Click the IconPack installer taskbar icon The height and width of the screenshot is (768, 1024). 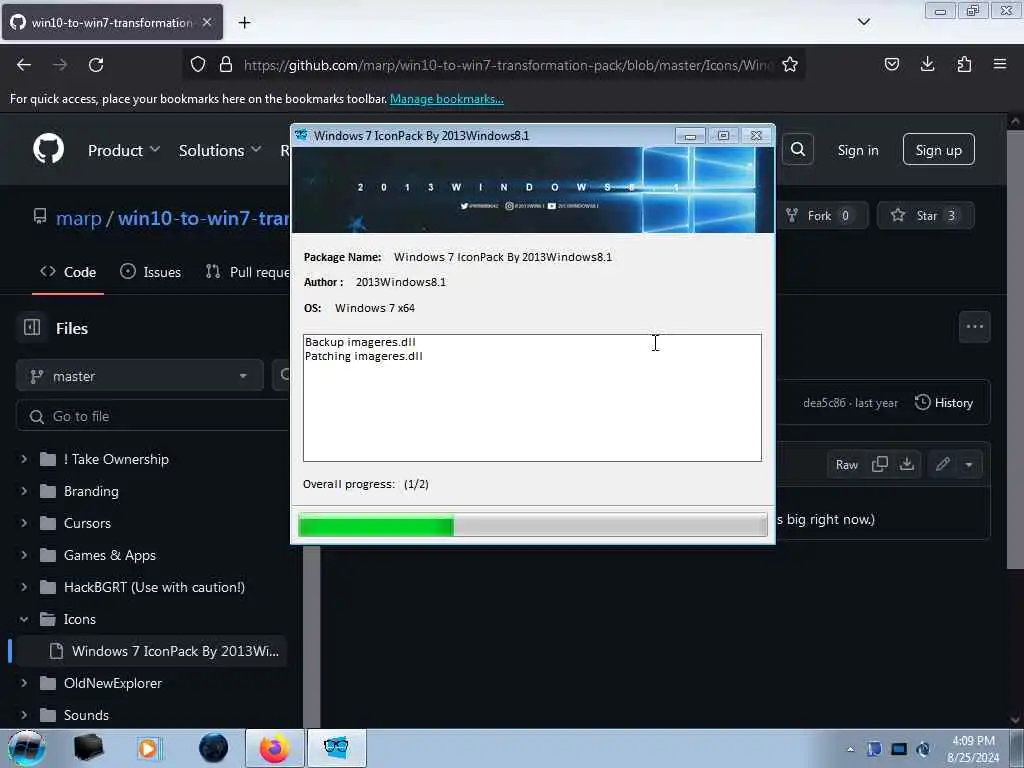point(336,748)
